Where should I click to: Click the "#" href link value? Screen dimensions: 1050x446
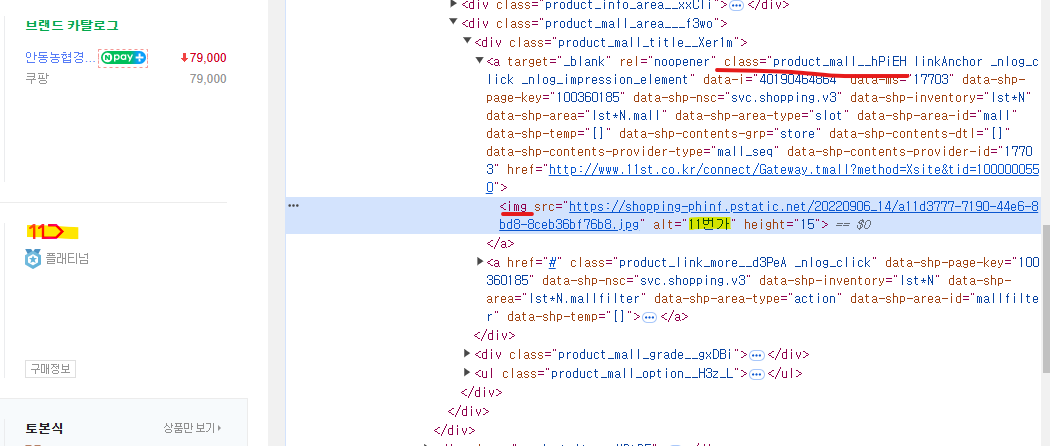point(554,261)
